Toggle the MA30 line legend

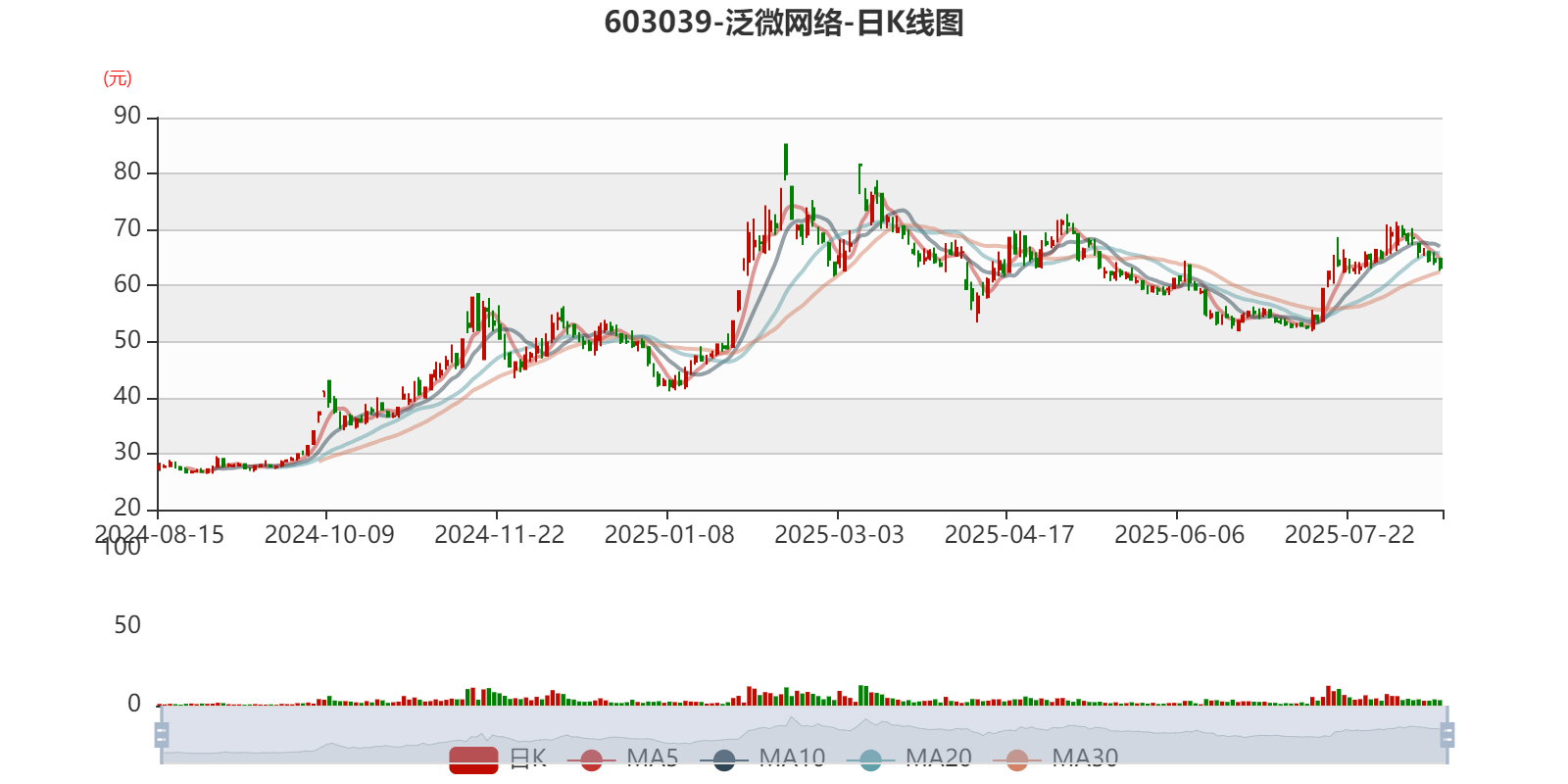click(1056, 759)
